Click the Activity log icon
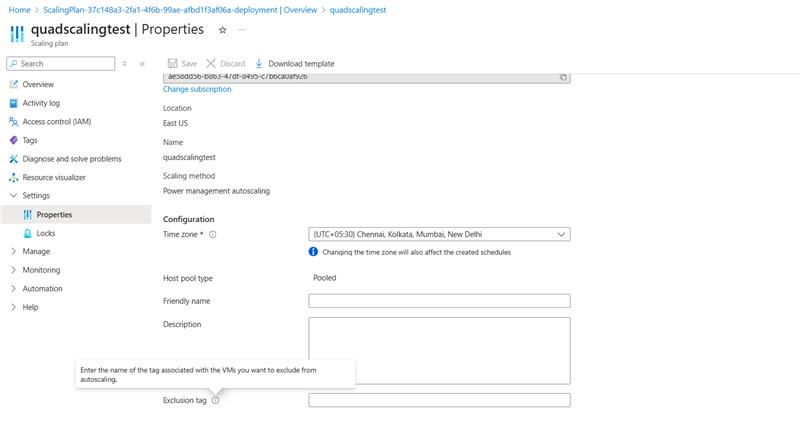 14,103
